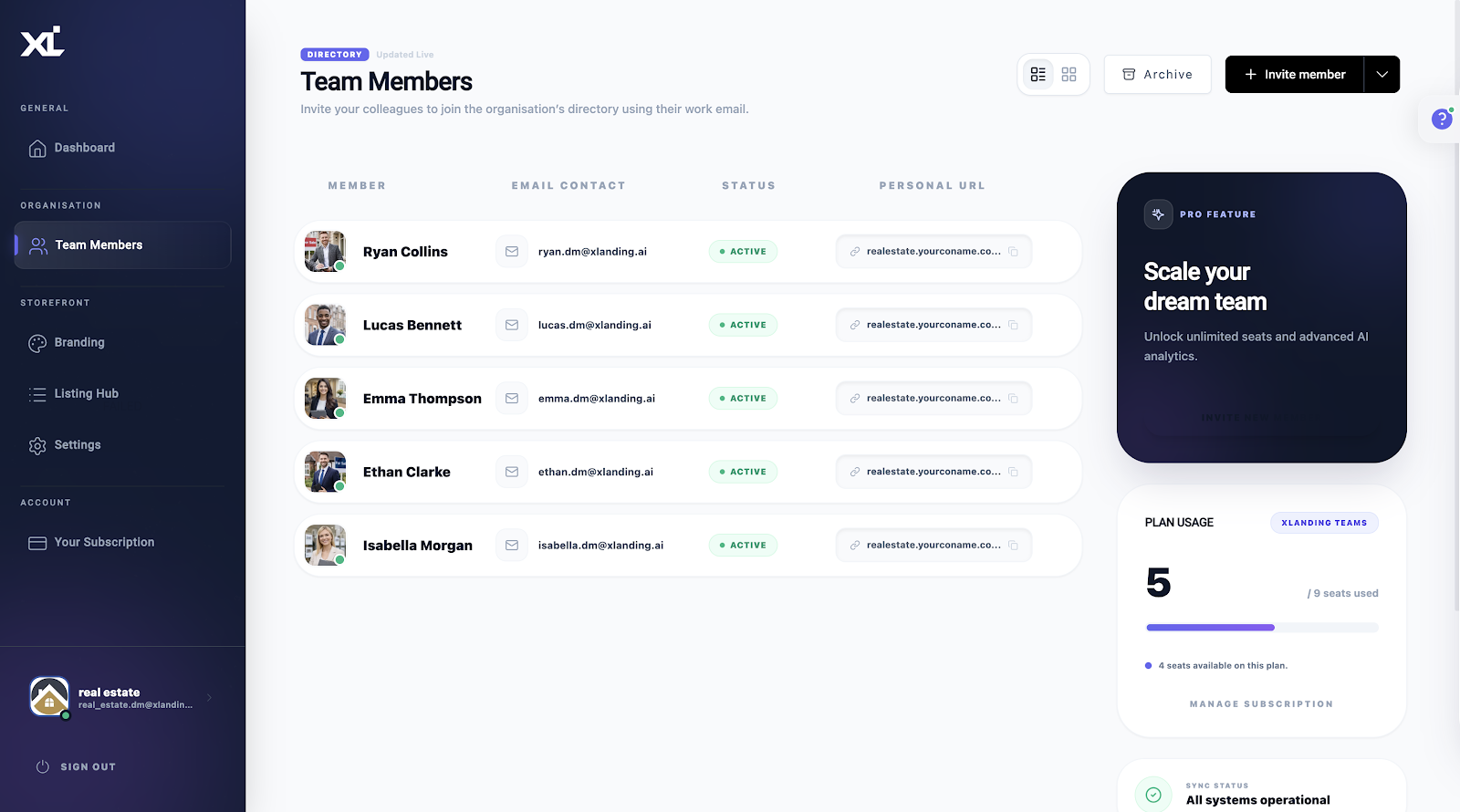Expand account menu chevron arrow
Screen dimensions: 1460x812
point(209,698)
